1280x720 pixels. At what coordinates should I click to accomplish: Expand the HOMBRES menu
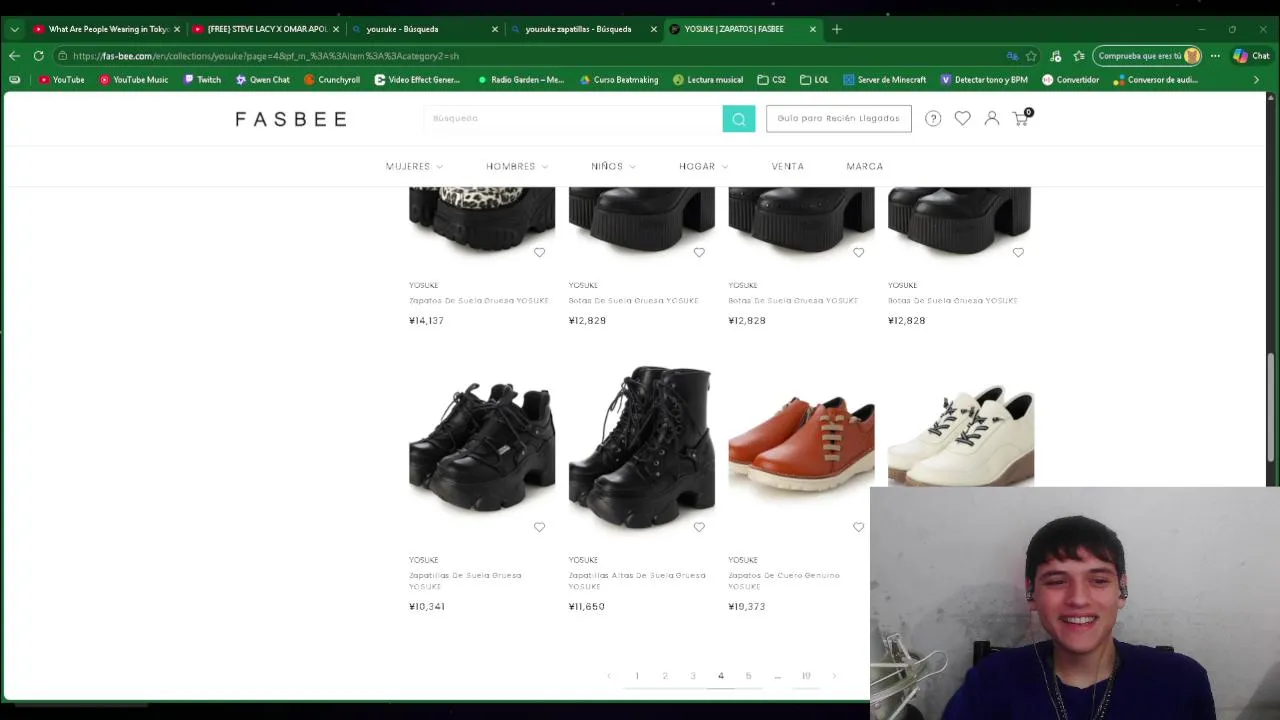click(x=517, y=166)
